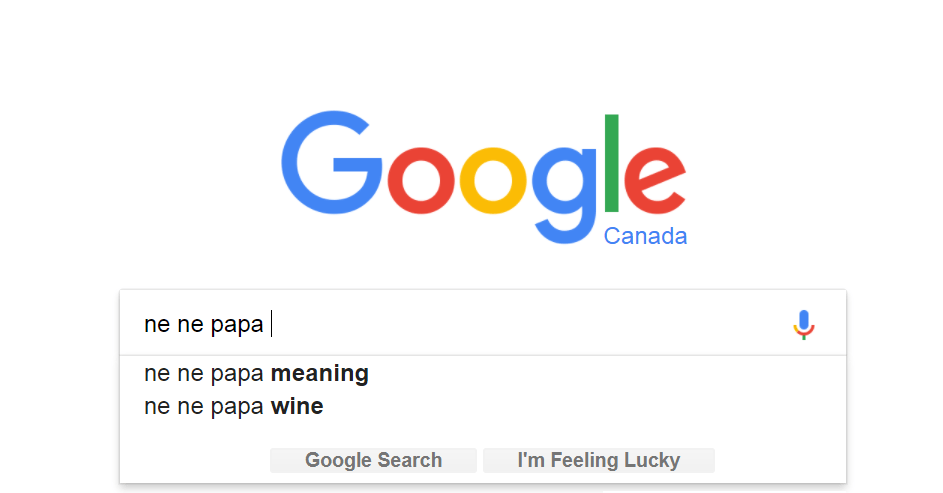Click the word Search on Google Search button

[410, 461]
